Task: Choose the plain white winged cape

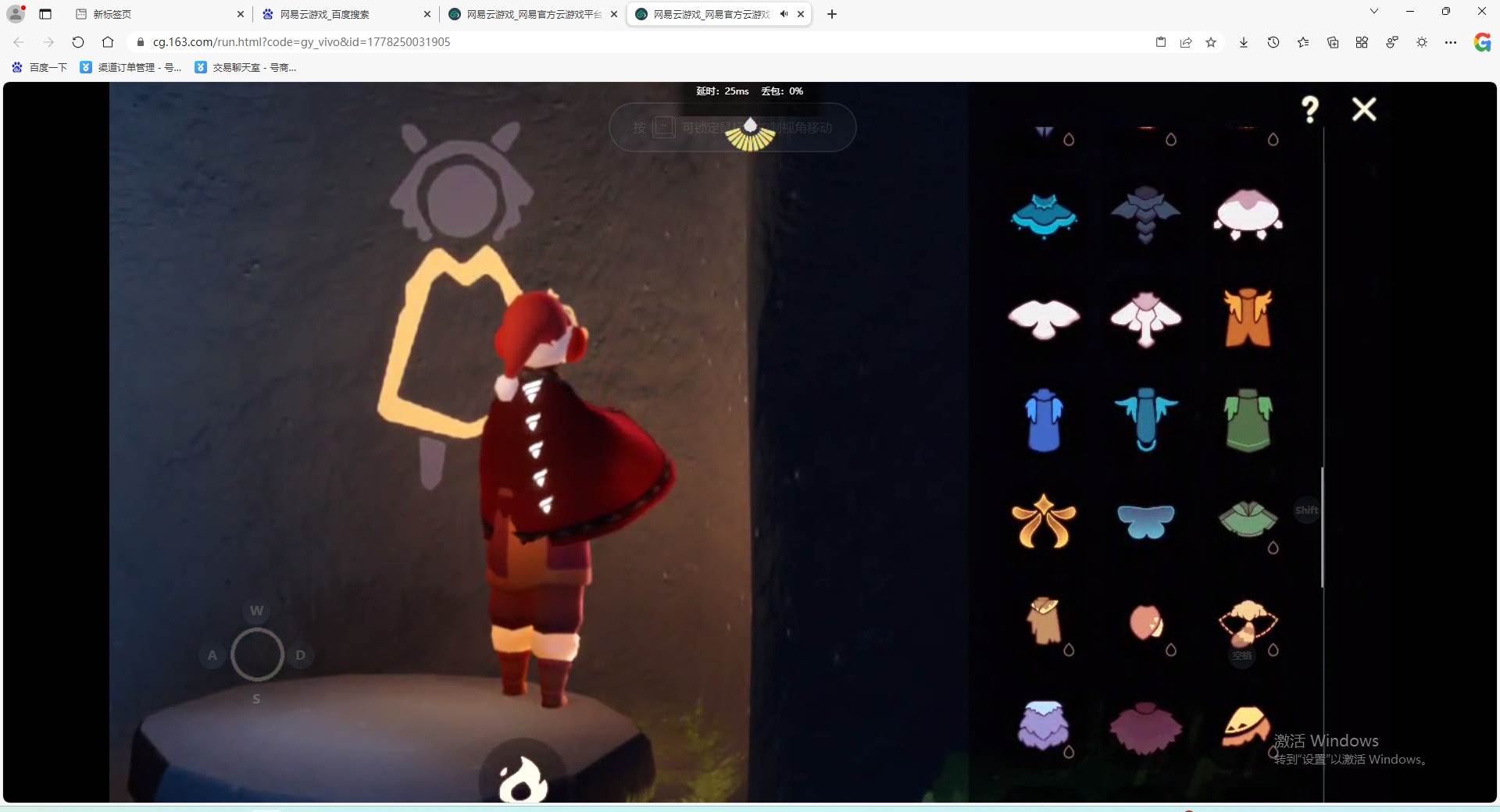Action: pos(1044,319)
